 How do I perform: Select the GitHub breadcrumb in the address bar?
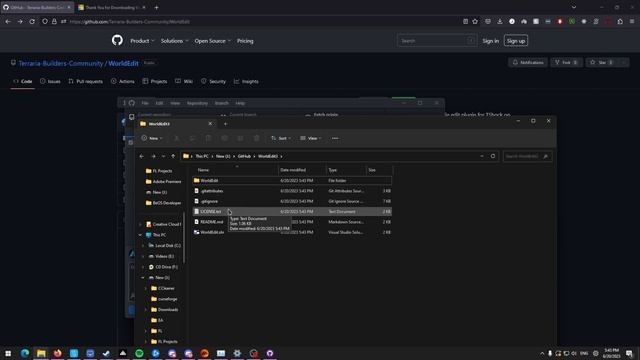tap(244, 156)
